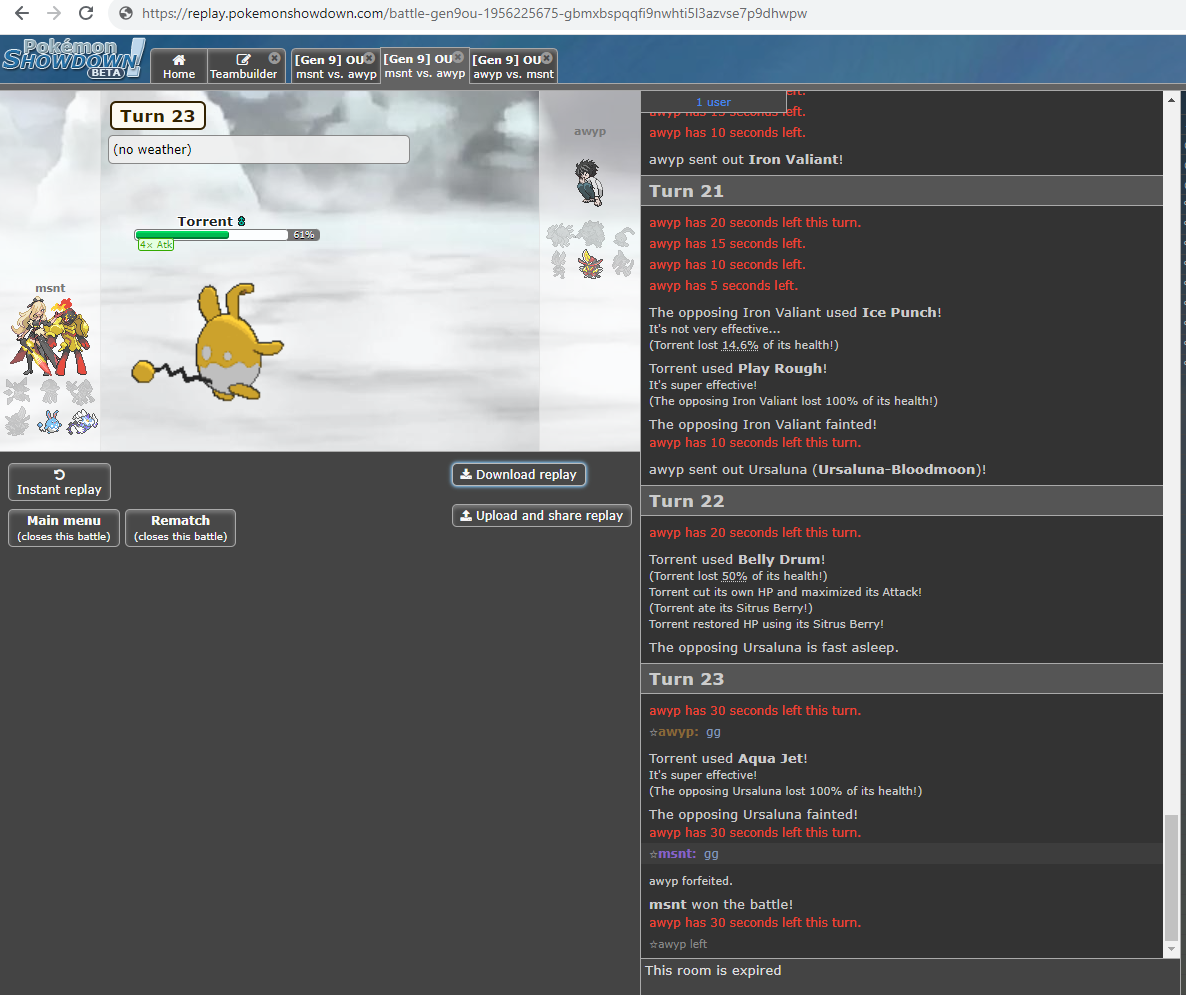
Task: Click the 4x Atk boost badge
Action: point(156,244)
